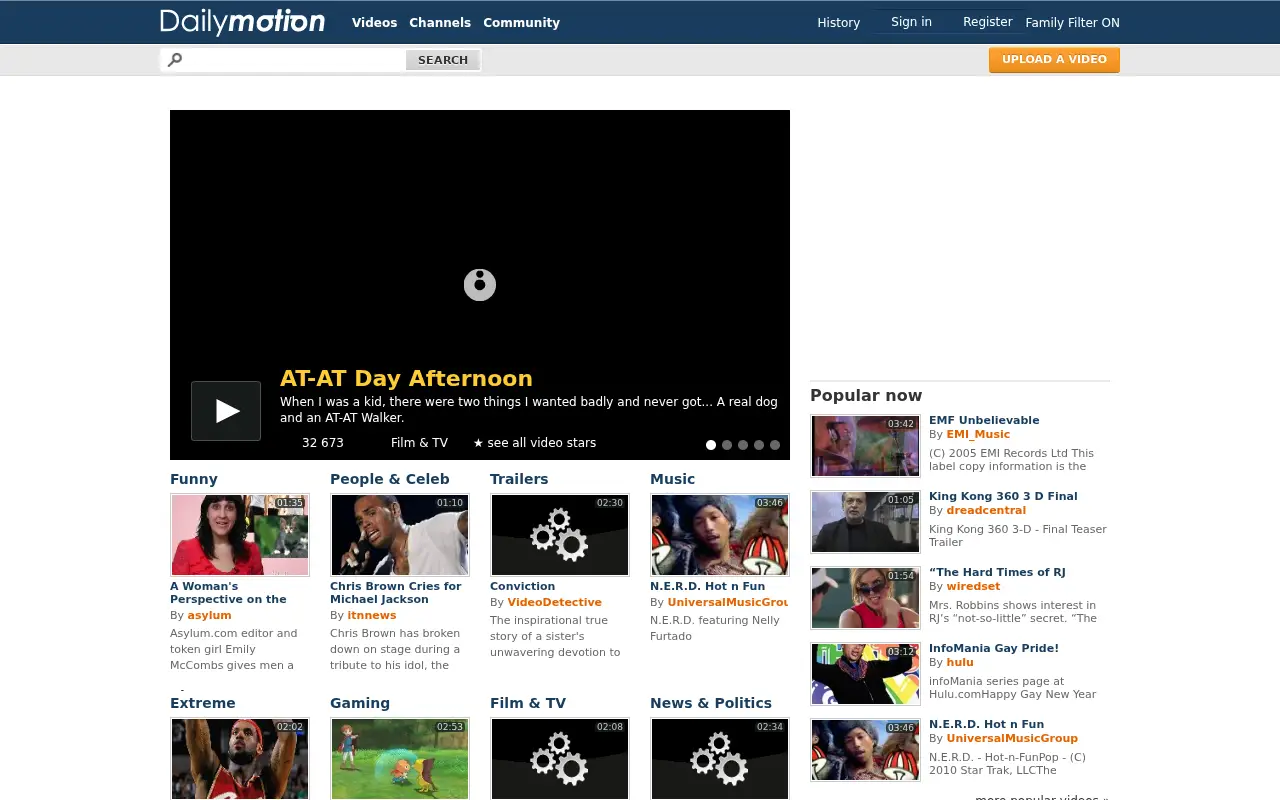Open the EMF Unbelievable thumbnail
The width and height of the screenshot is (1280, 800).
coord(865,446)
